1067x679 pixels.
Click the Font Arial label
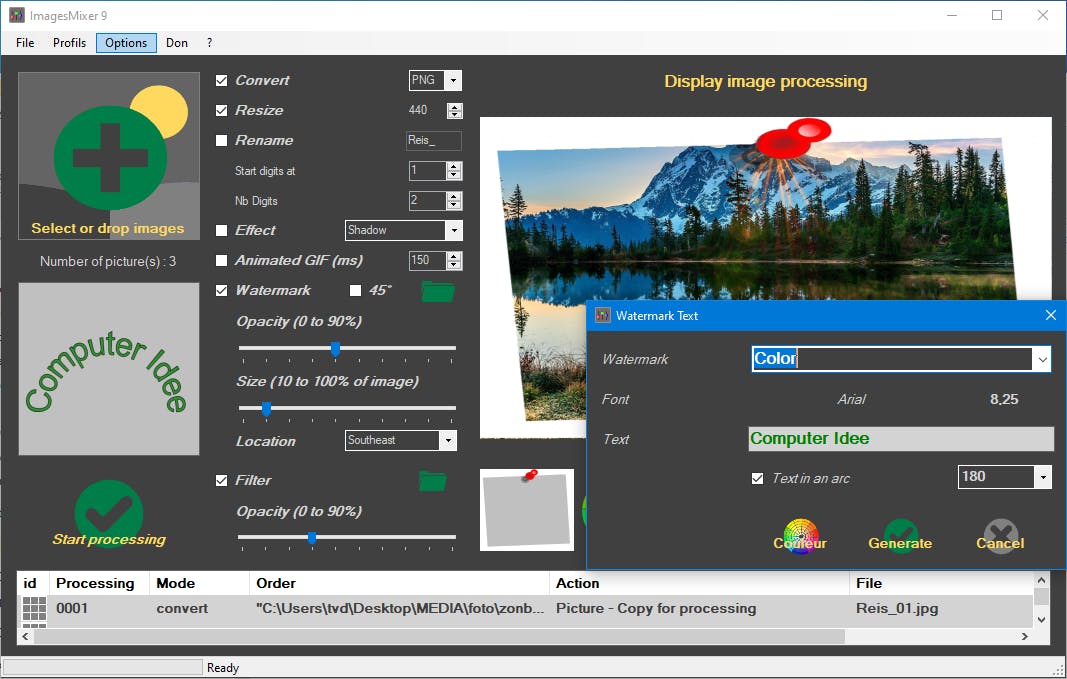(x=851, y=399)
